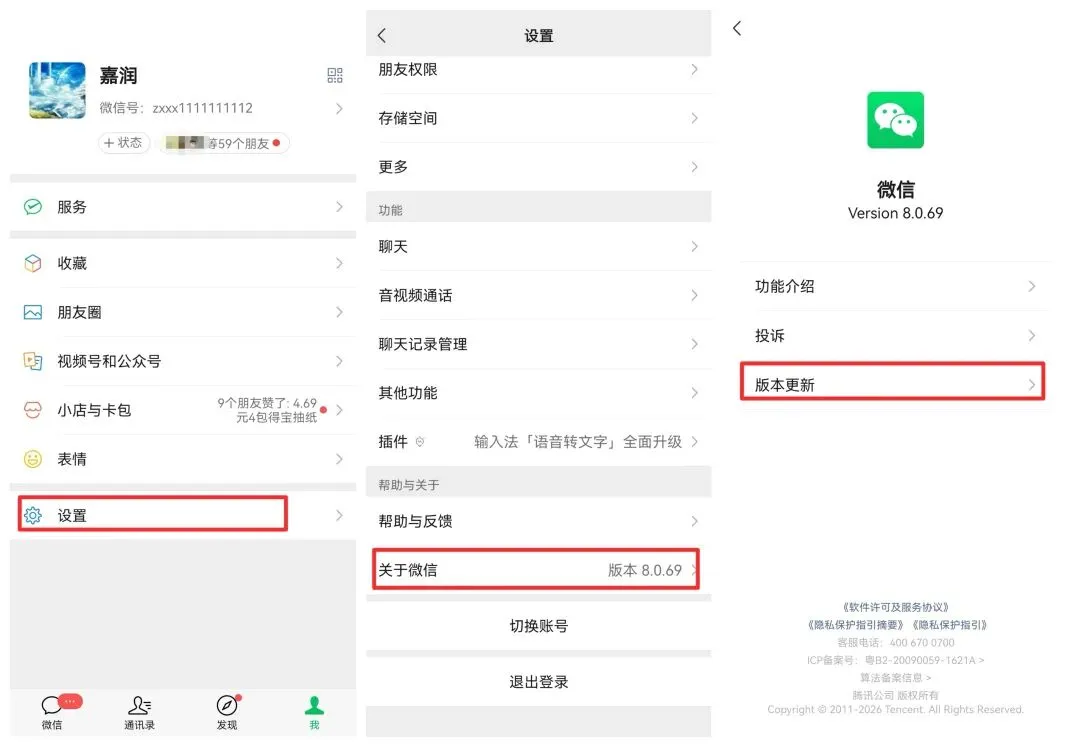The height and width of the screenshot is (747, 1080).
Task: Open the ICP备案号 link
Action: 895,660
